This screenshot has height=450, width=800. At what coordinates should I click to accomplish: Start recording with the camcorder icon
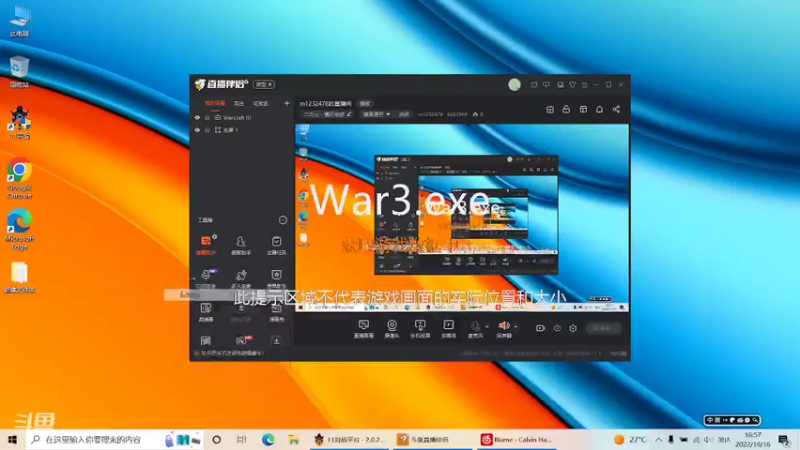click(540, 328)
